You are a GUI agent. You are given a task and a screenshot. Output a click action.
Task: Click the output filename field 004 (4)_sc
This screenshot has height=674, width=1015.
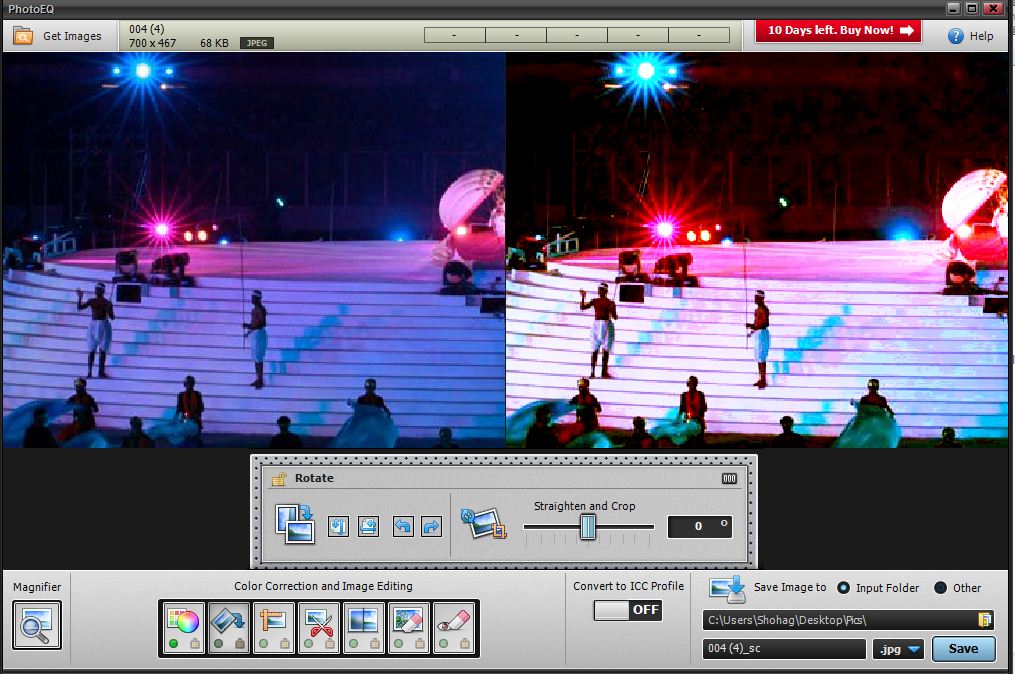click(x=784, y=649)
